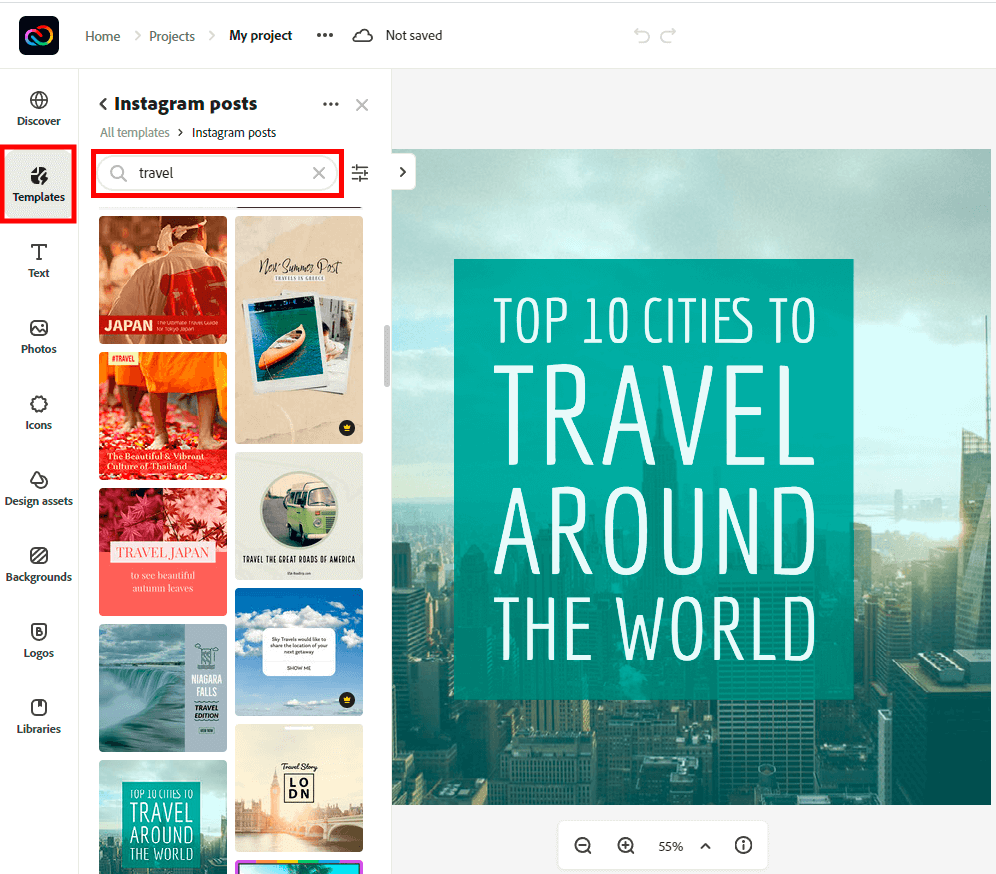This screenshot has width=996, height=874.
Task: Click the redo arrow
Action: [x=668, y=36]
